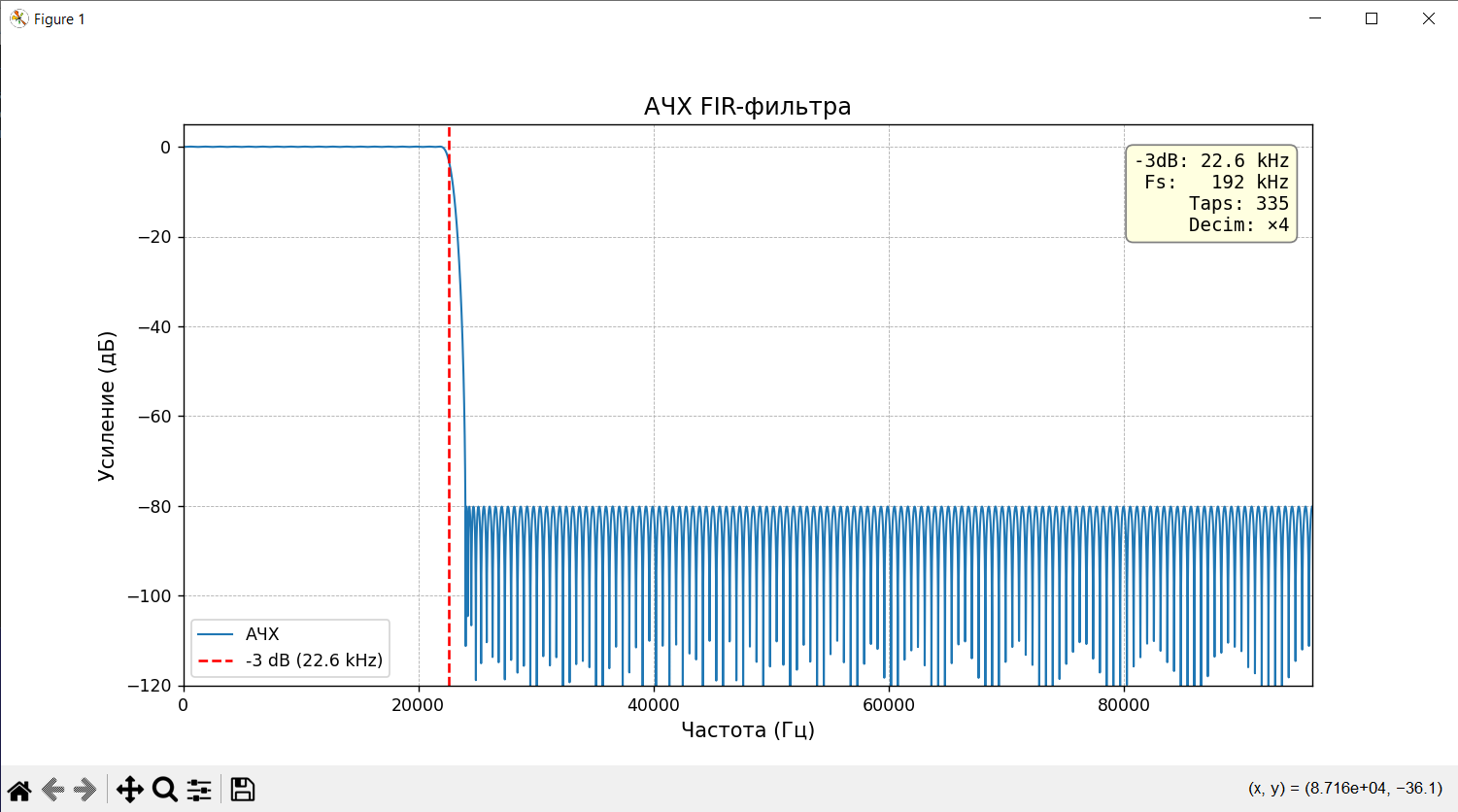This screenshot has height=812, width=1458.
Task: Click the x-axis label Частота (Гц)
Action: pyautogui.click(x=747, y=730)
